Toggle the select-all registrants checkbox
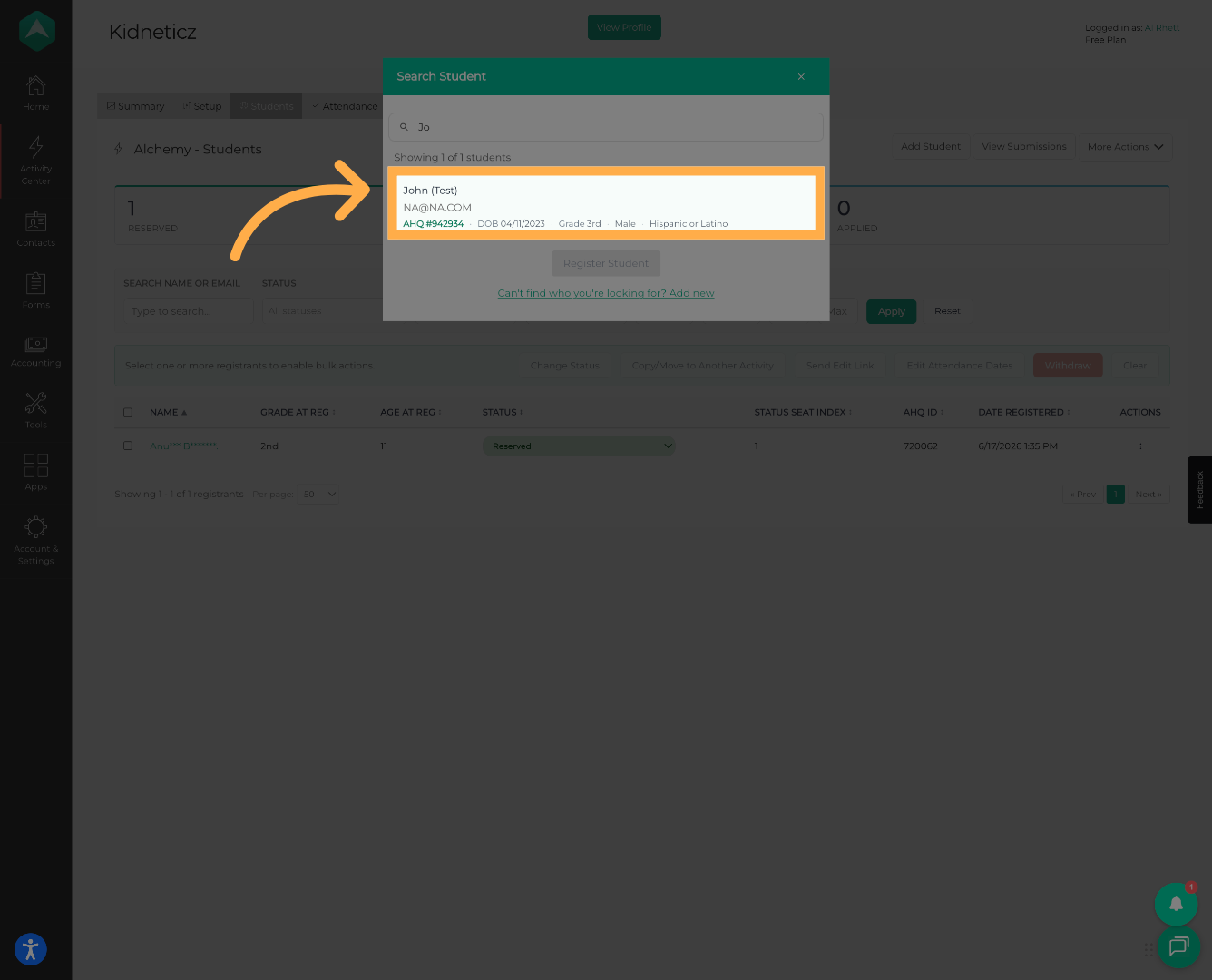The width and height of the screenshot is (1212, 980). (x=128, y=412)
